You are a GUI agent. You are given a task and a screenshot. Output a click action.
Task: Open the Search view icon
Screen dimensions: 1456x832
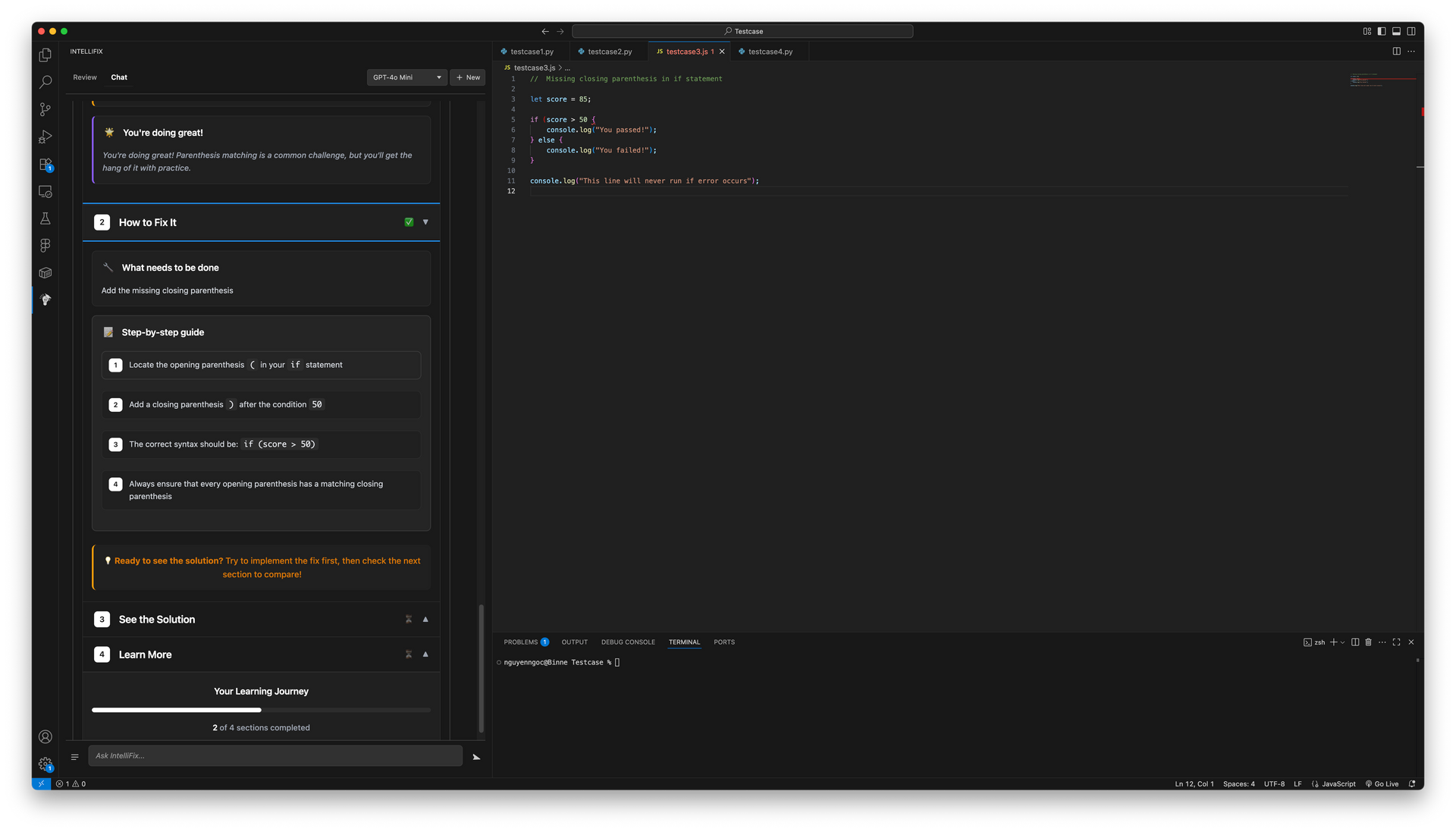pos(45,82)
